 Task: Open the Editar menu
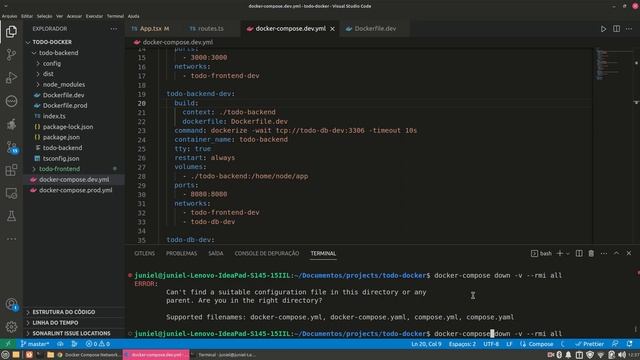[27, 16]
